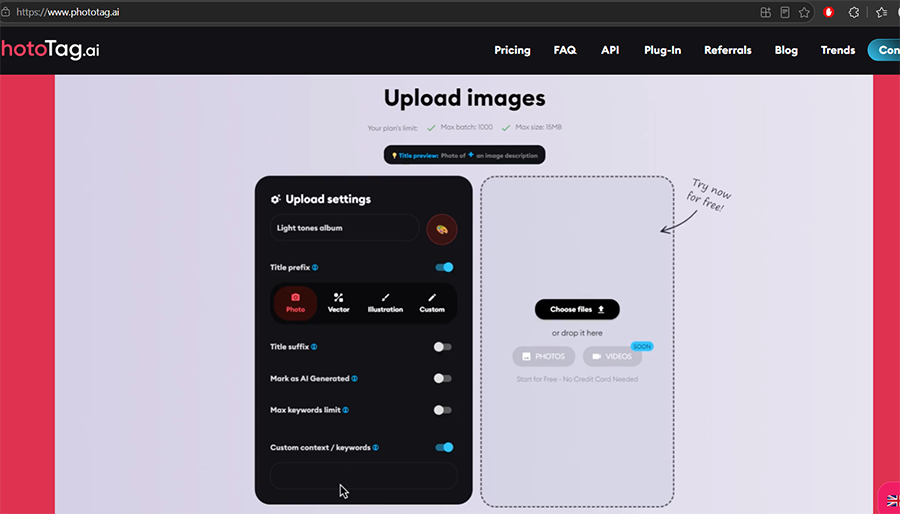
Task: Click info icon beside Max keywords limit
Action: (x=346, y=410)
